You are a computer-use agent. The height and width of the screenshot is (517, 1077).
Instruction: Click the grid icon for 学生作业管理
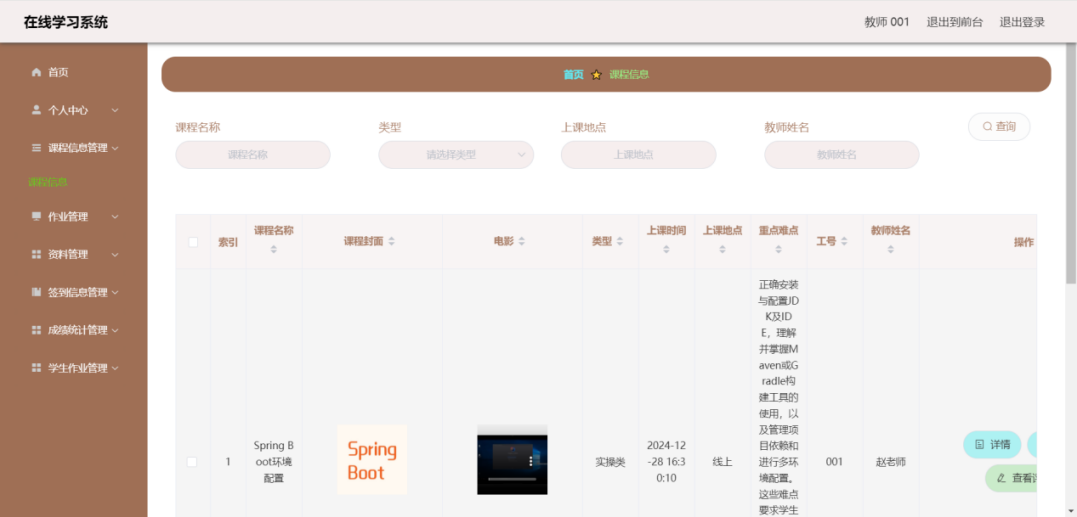[x=36, y=367]
